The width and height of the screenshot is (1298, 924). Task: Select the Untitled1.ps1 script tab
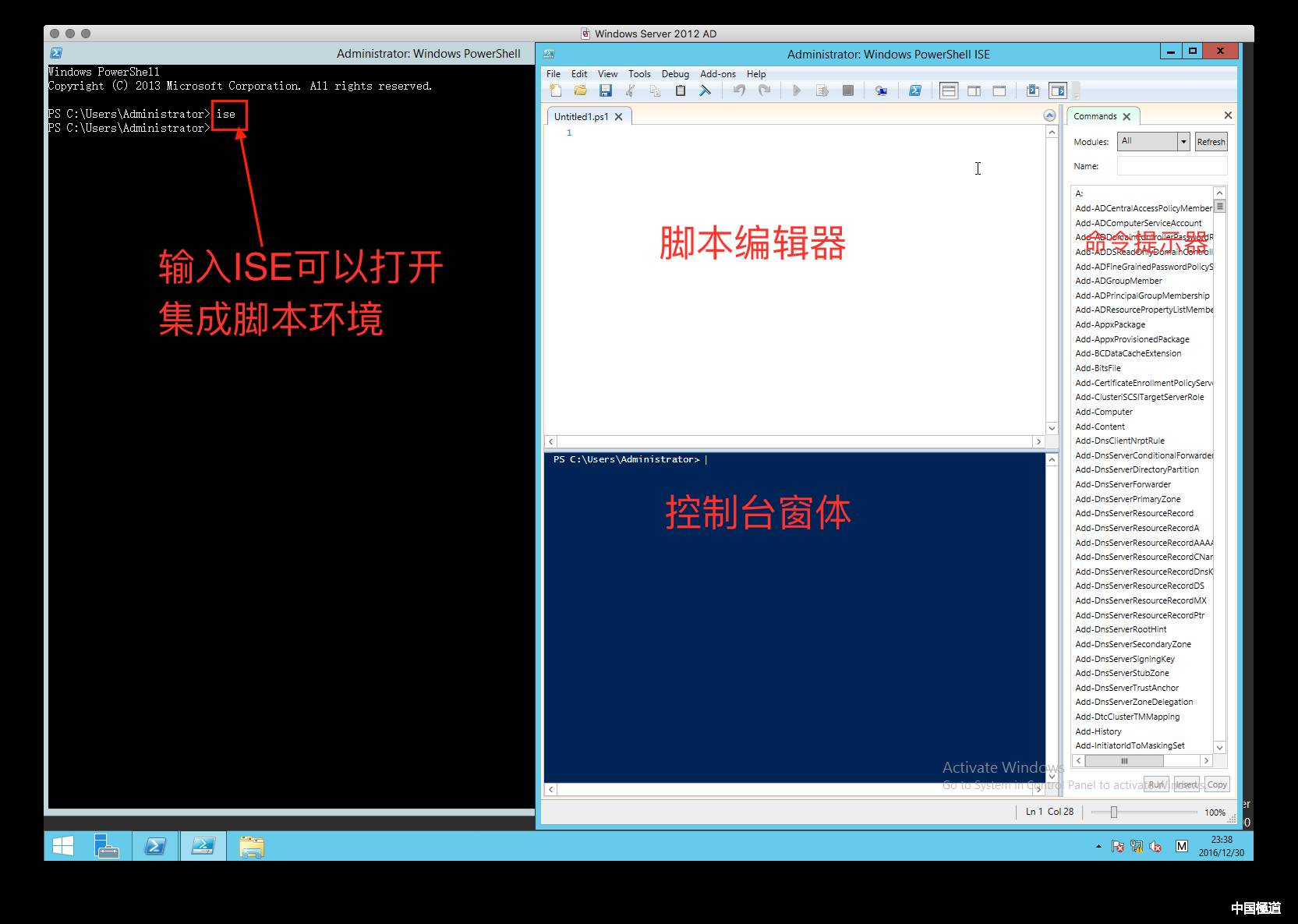tap(581, 116)
